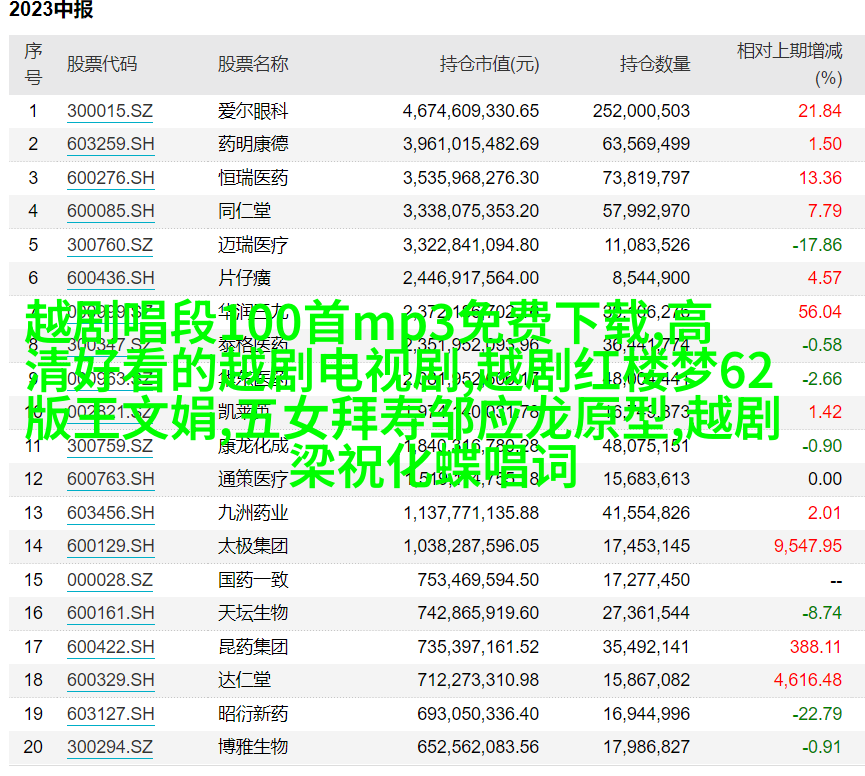The height and width of the screenshot is (776, 865).
Task: Select market value 3,338,075,353.20
Action: [471, 211]
